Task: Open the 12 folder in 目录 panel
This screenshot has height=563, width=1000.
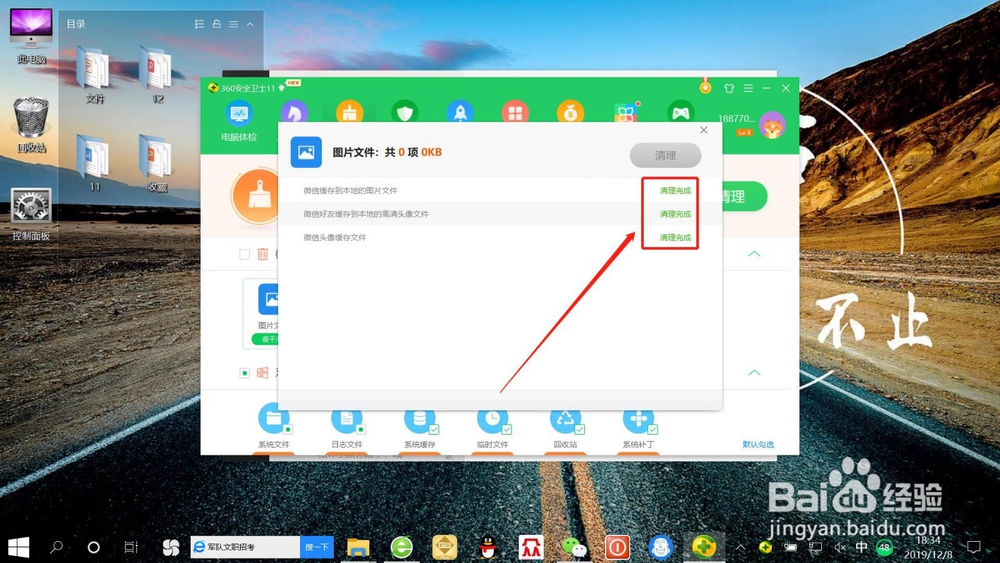Action: (157, 75)
